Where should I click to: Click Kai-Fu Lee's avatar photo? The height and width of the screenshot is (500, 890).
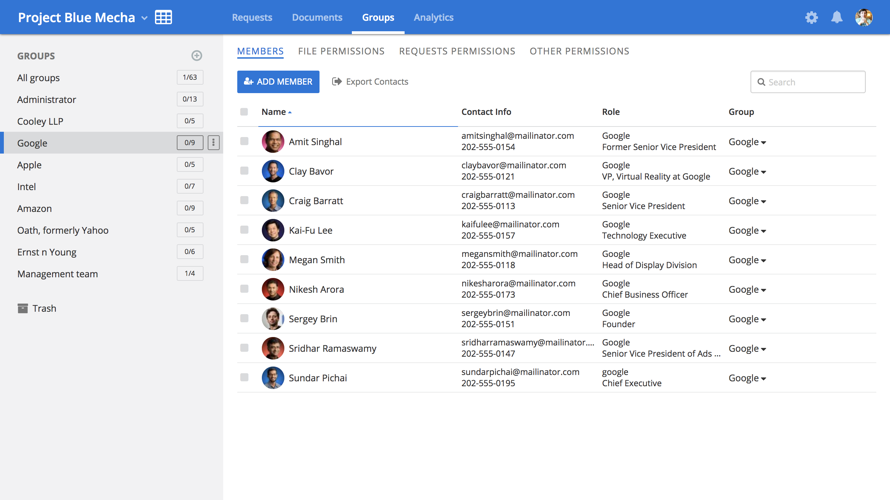272,230
